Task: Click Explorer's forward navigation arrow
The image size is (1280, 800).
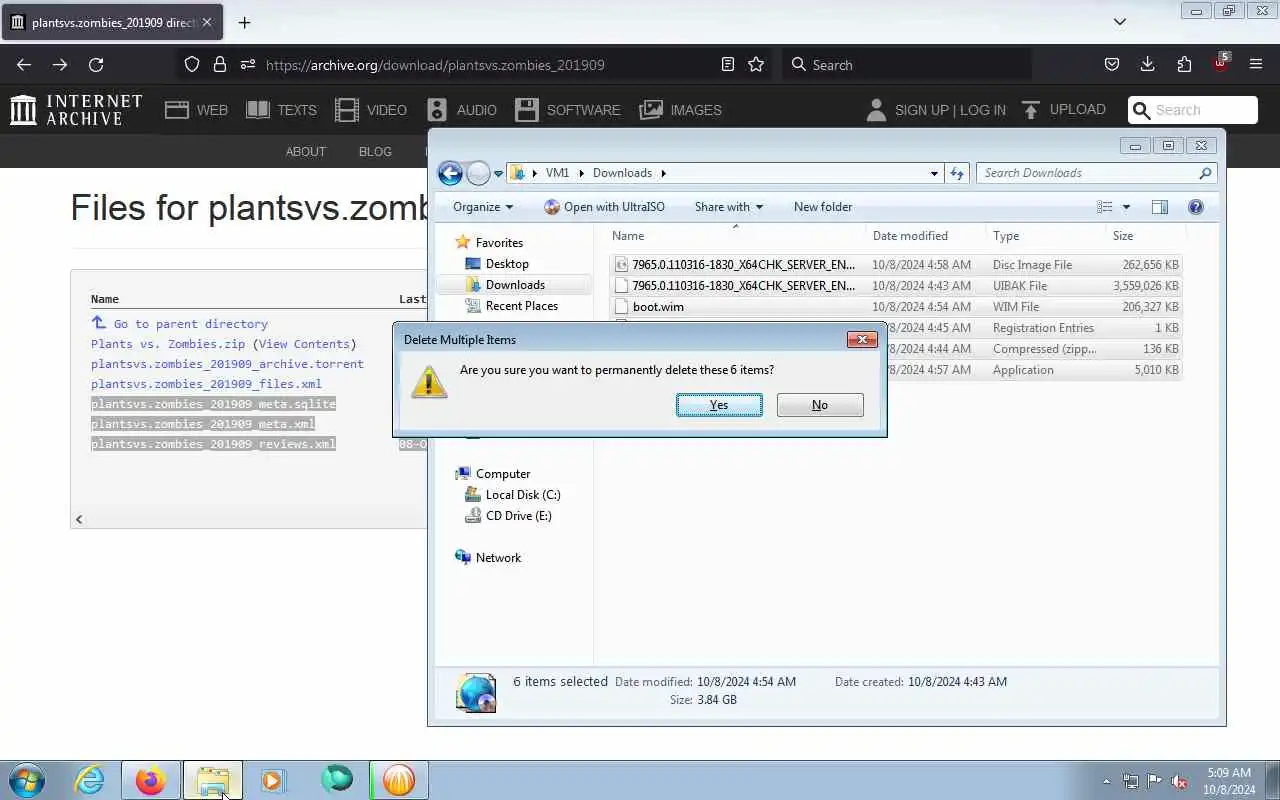Action: point(478,173)
